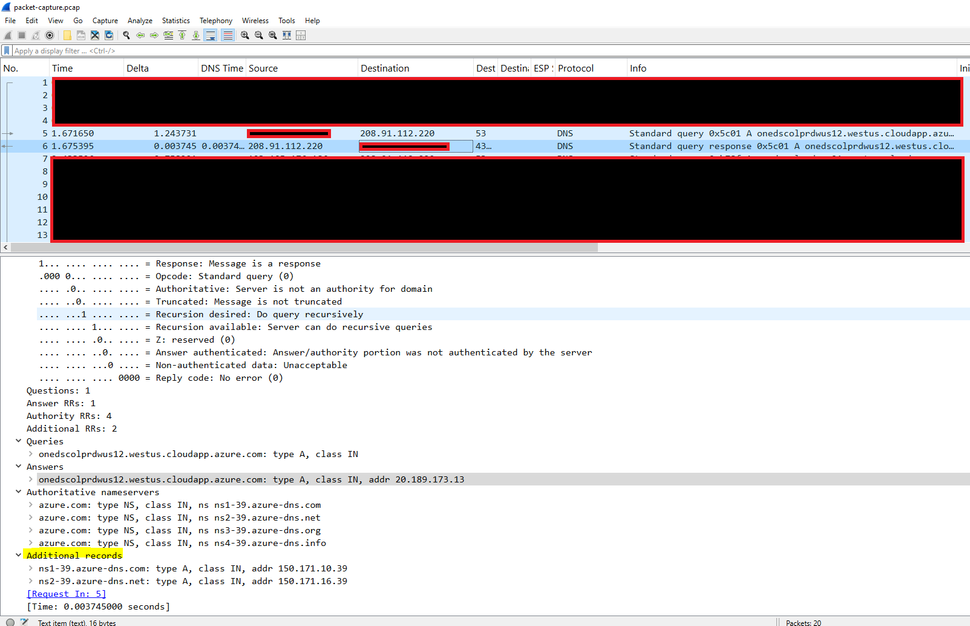Screen dimensions: 970x626
Task: Open the Tools menu
Action: coord(286,20)
